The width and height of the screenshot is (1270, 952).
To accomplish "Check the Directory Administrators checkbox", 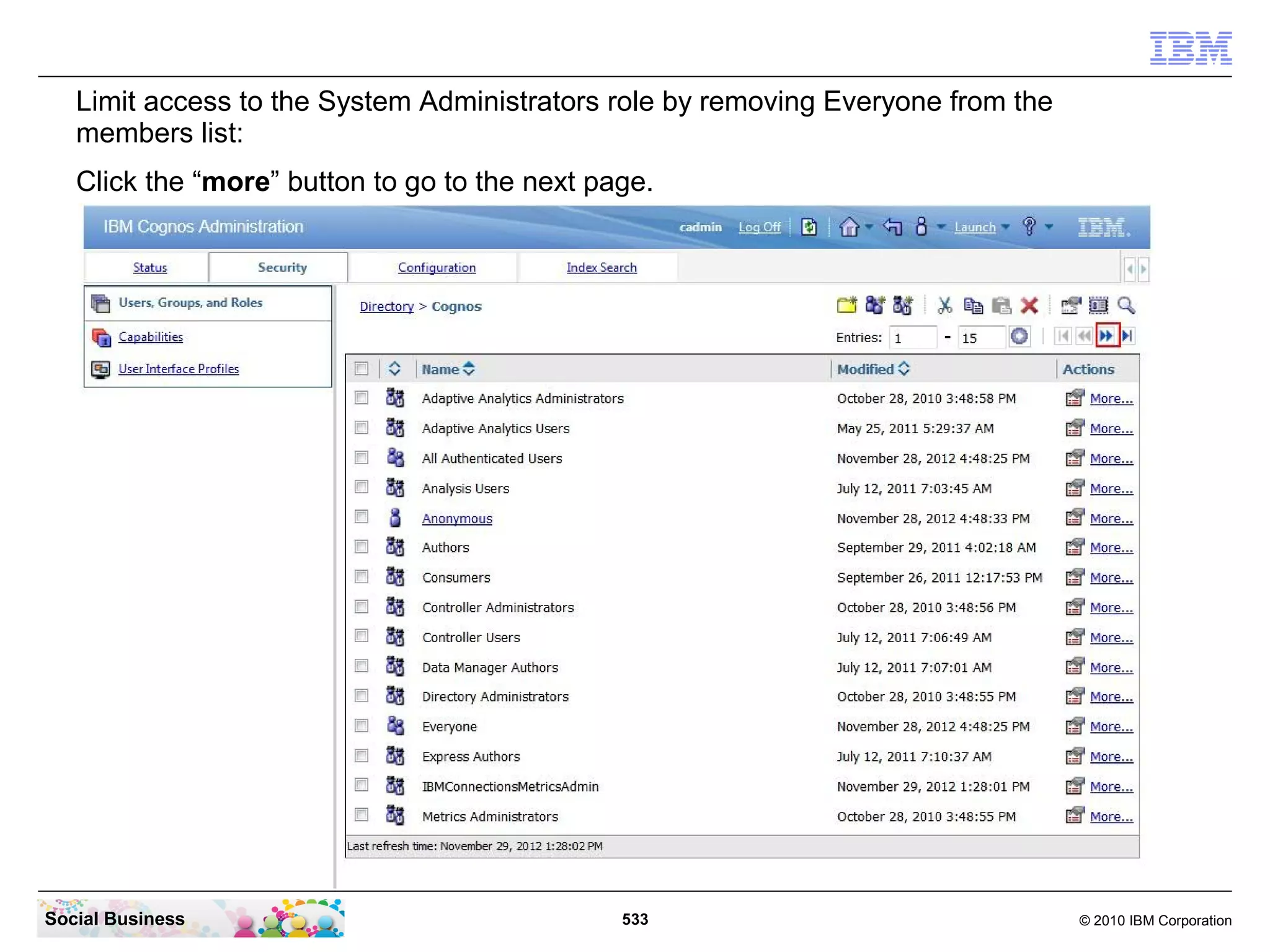I will click(362, 695).
